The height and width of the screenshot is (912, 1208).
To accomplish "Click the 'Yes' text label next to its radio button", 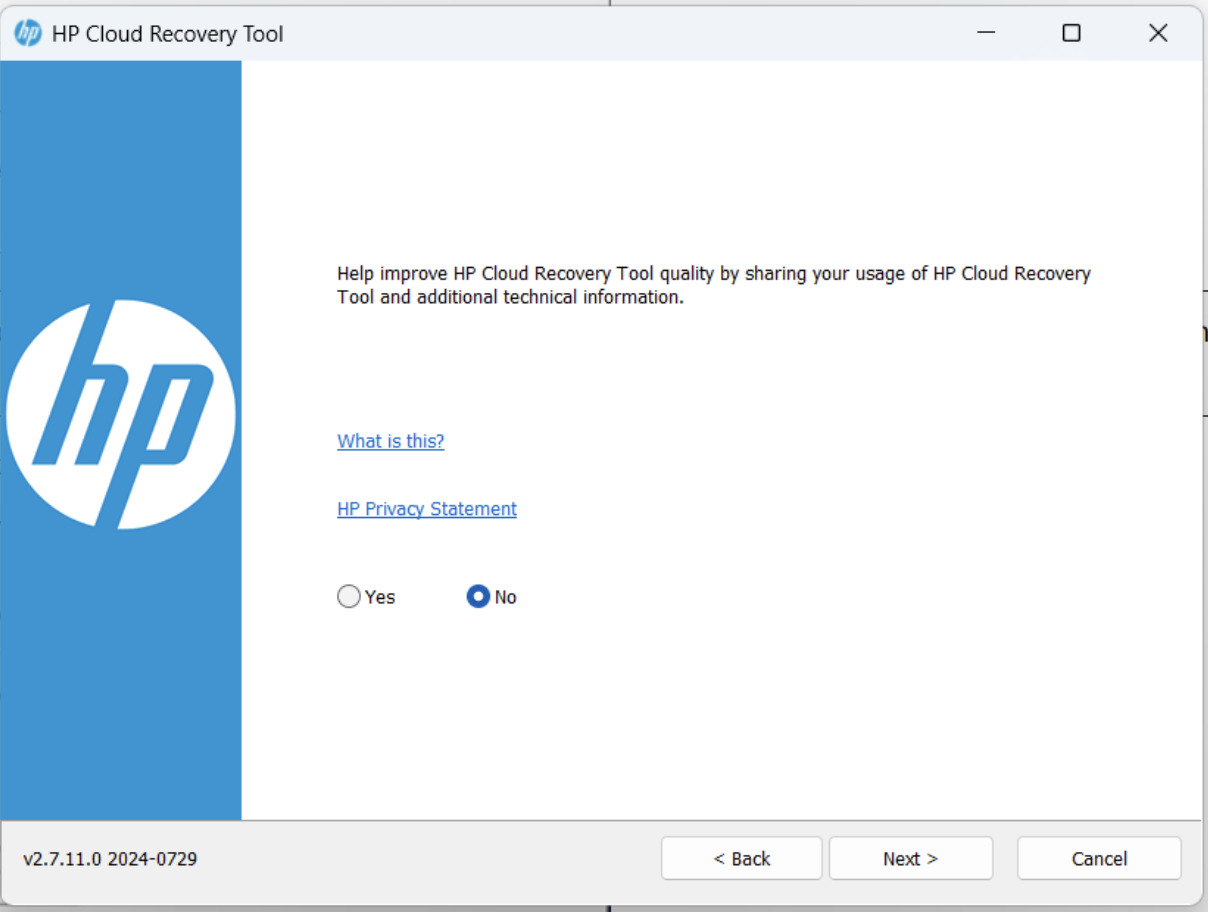I will click(378, 596).
